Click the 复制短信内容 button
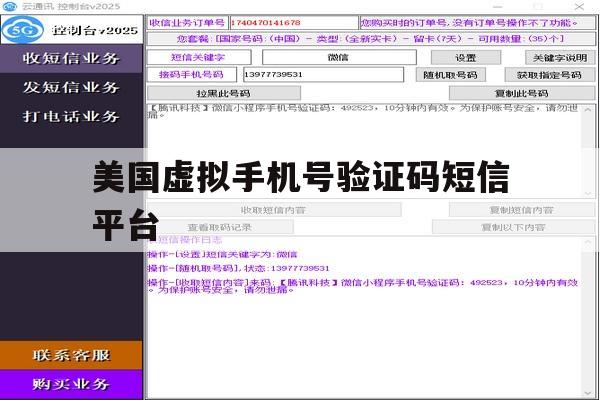 coord(522,210)
